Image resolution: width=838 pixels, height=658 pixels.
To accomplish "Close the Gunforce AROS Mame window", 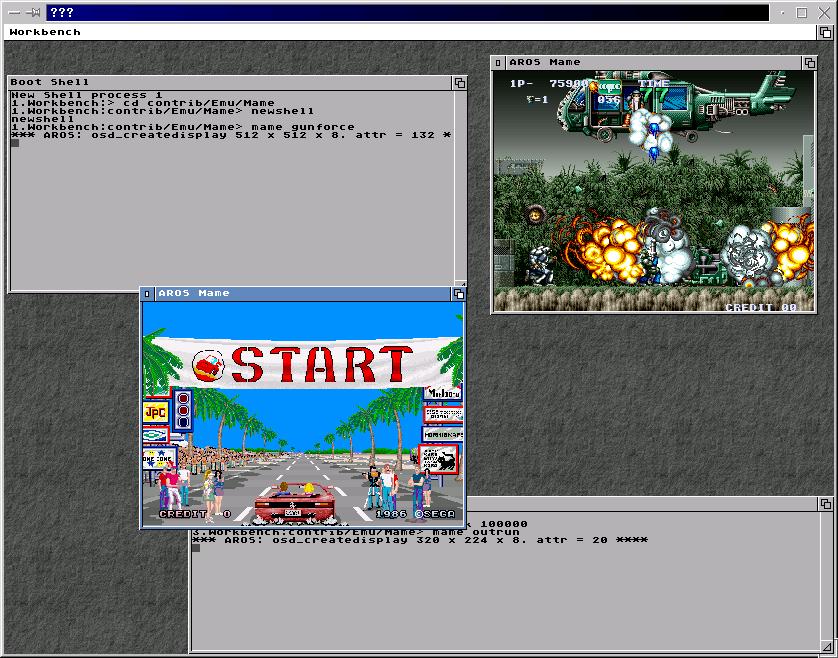I will point(499,62).
